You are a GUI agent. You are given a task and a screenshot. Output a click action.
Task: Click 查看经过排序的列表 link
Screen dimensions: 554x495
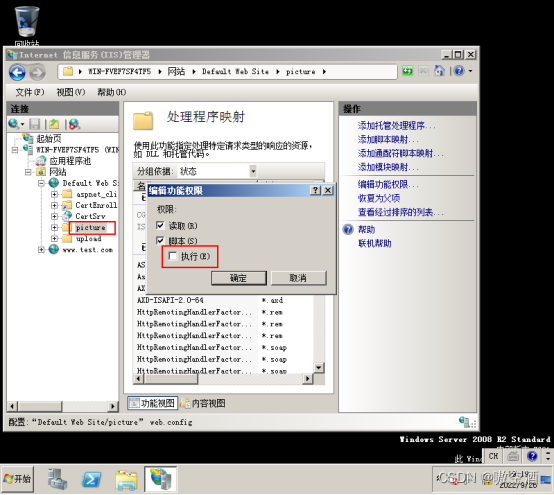[x=400, y=212]
